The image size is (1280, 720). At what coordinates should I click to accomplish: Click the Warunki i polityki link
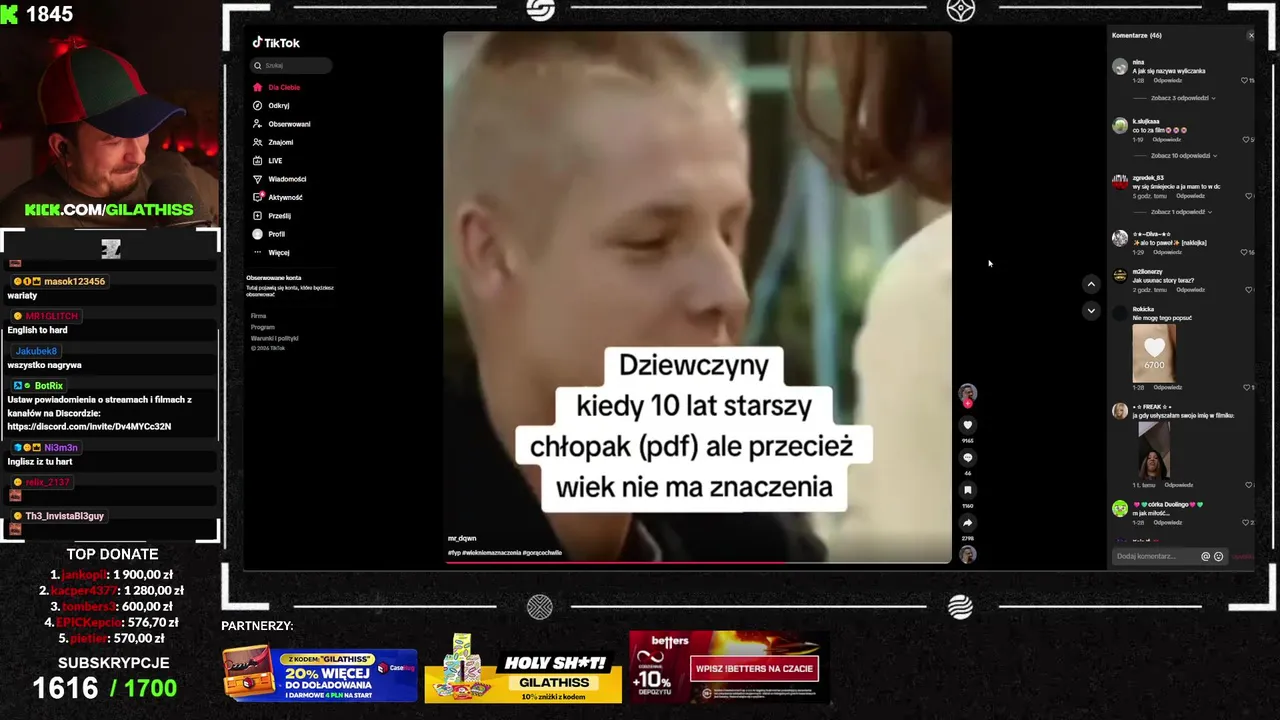(x=275, y=338)
